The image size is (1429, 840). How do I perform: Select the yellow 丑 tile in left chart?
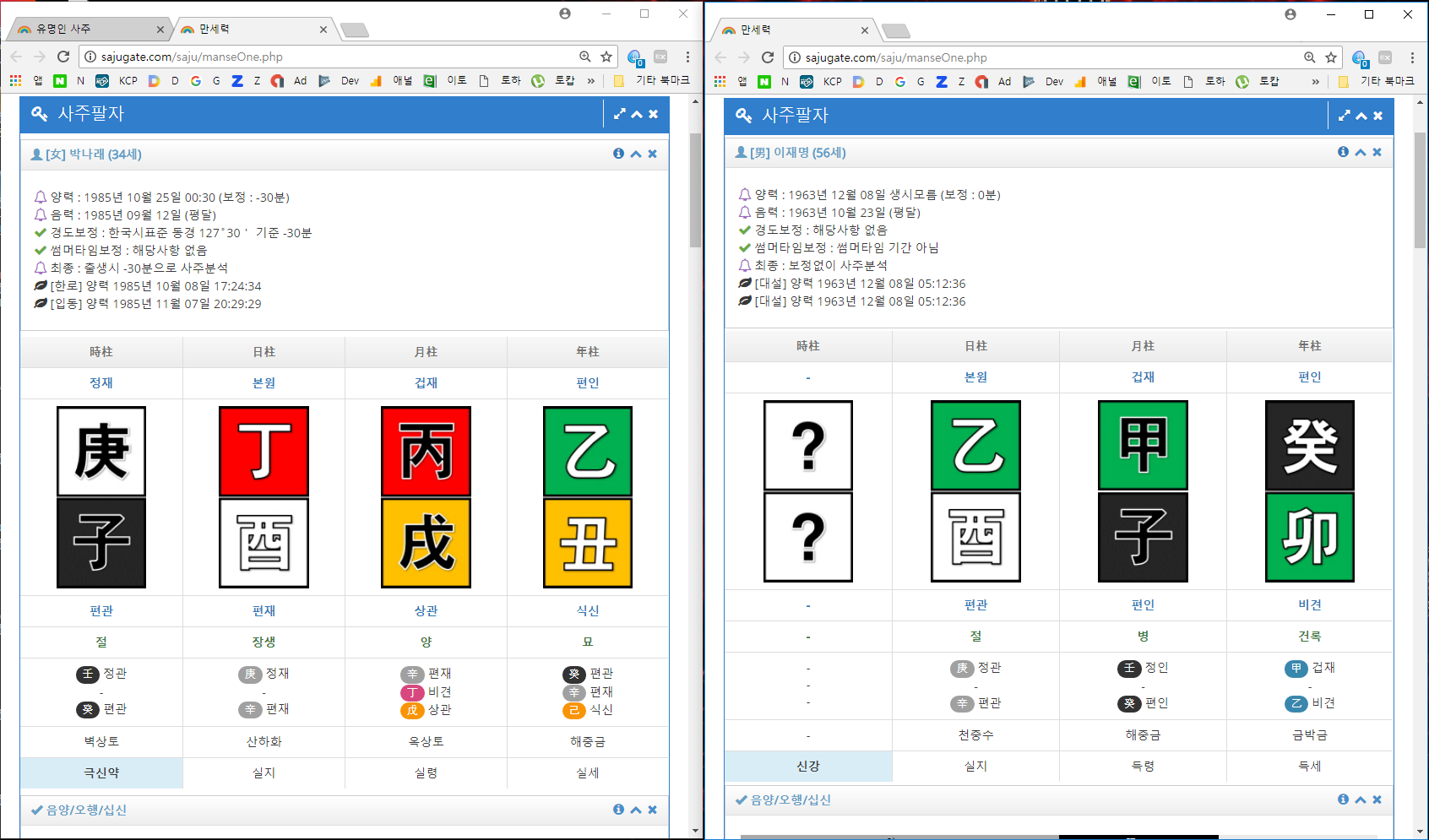click(x=588, y=543)
